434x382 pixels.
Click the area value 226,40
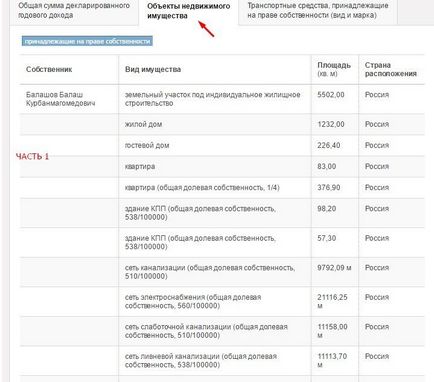329,145
